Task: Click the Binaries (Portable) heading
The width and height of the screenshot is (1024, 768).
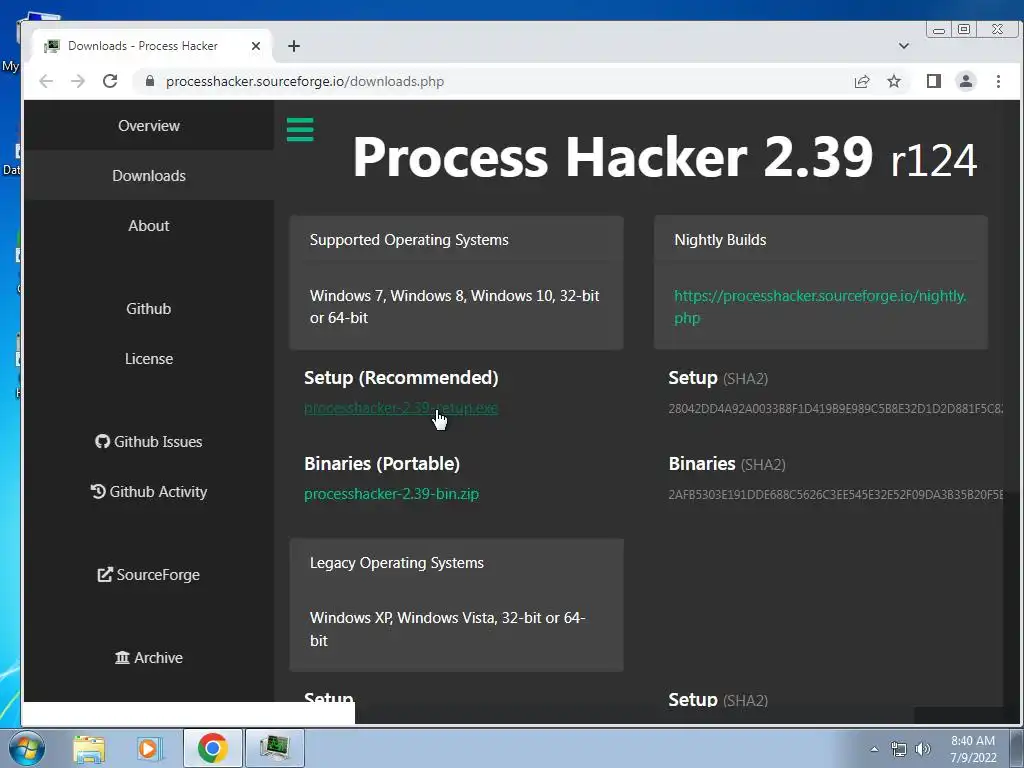Action: click(382, 463)
